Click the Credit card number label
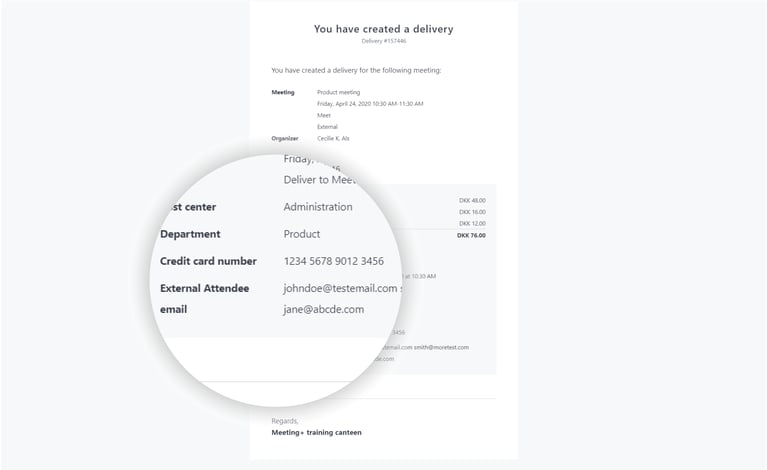Image resolution: width=767 pixels, height=470 pixels. point(208,261)
